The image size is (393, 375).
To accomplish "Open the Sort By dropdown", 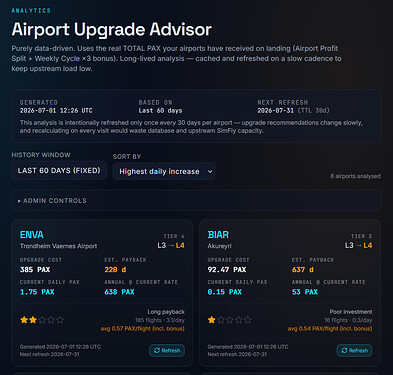I will [164, 171].
